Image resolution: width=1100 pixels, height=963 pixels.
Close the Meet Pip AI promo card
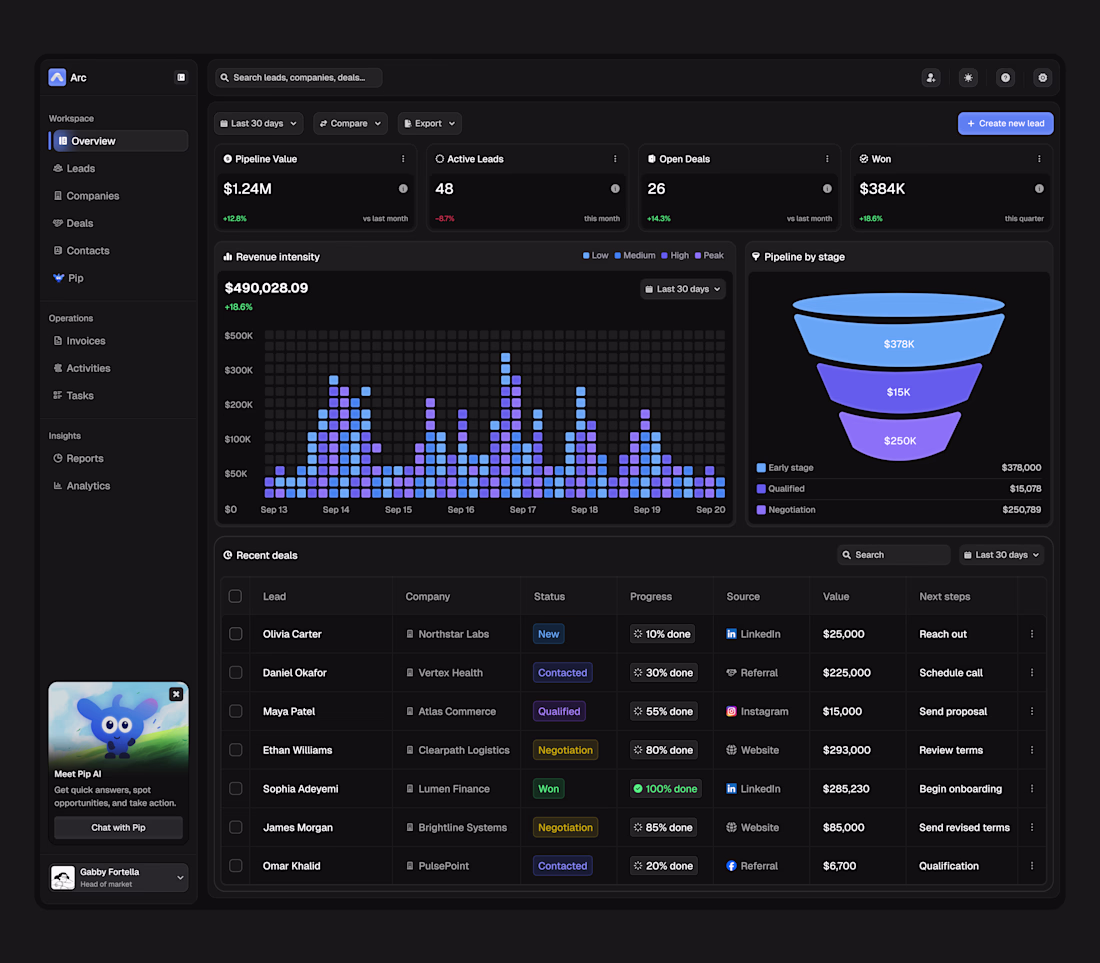point(176,694)
